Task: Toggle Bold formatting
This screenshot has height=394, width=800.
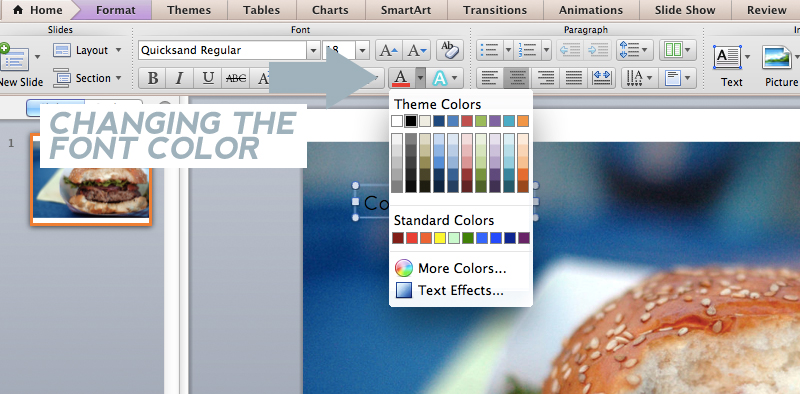Action: (152, 78)
